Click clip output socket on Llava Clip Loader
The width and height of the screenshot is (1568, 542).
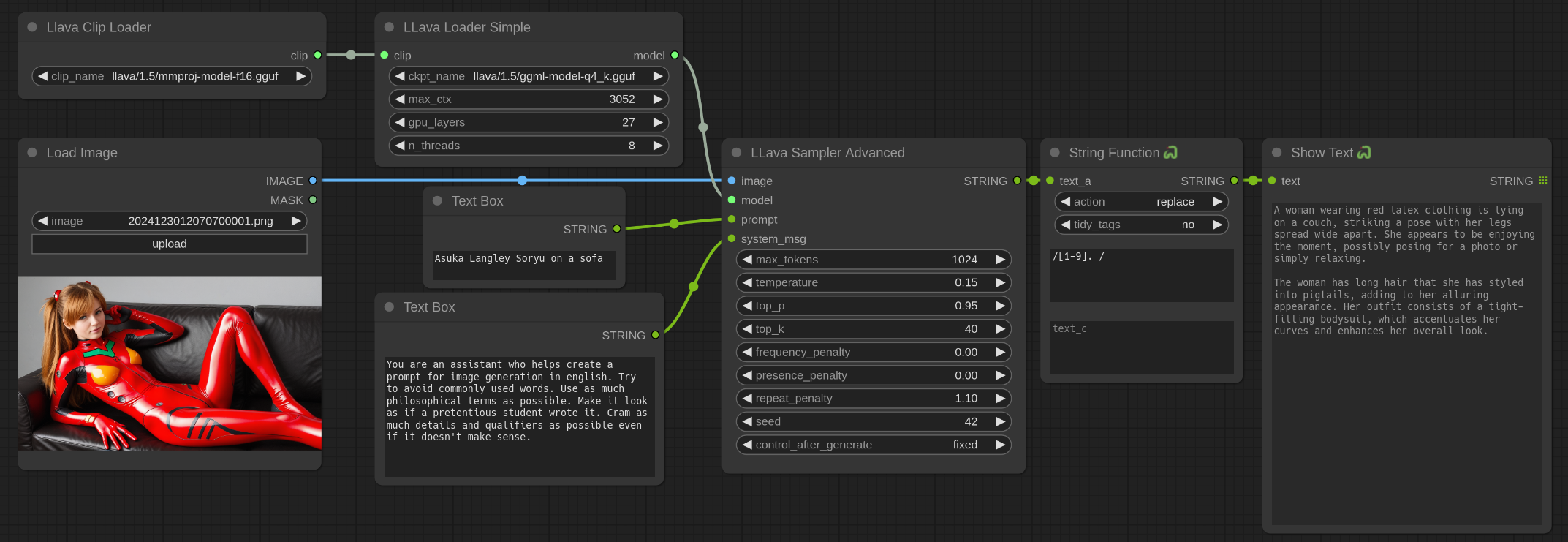tap(317, 55)
